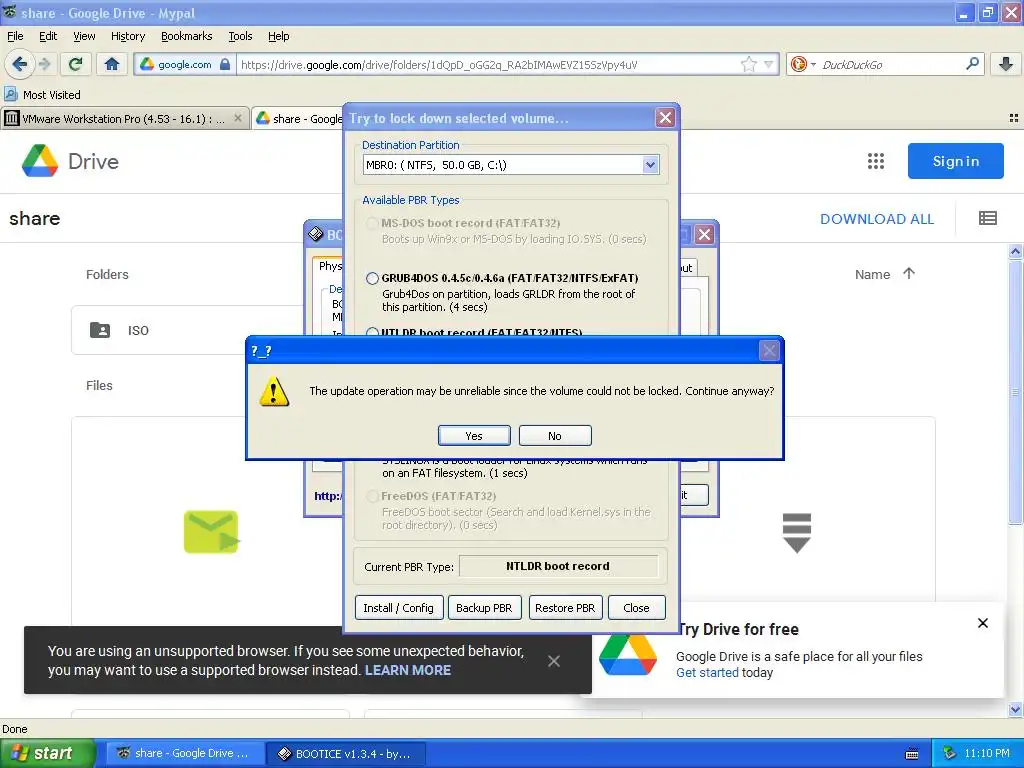Screen dimensions: 1024x768
Task: Bookmark this page with the star icon
Action: click(x=748, y=64)
